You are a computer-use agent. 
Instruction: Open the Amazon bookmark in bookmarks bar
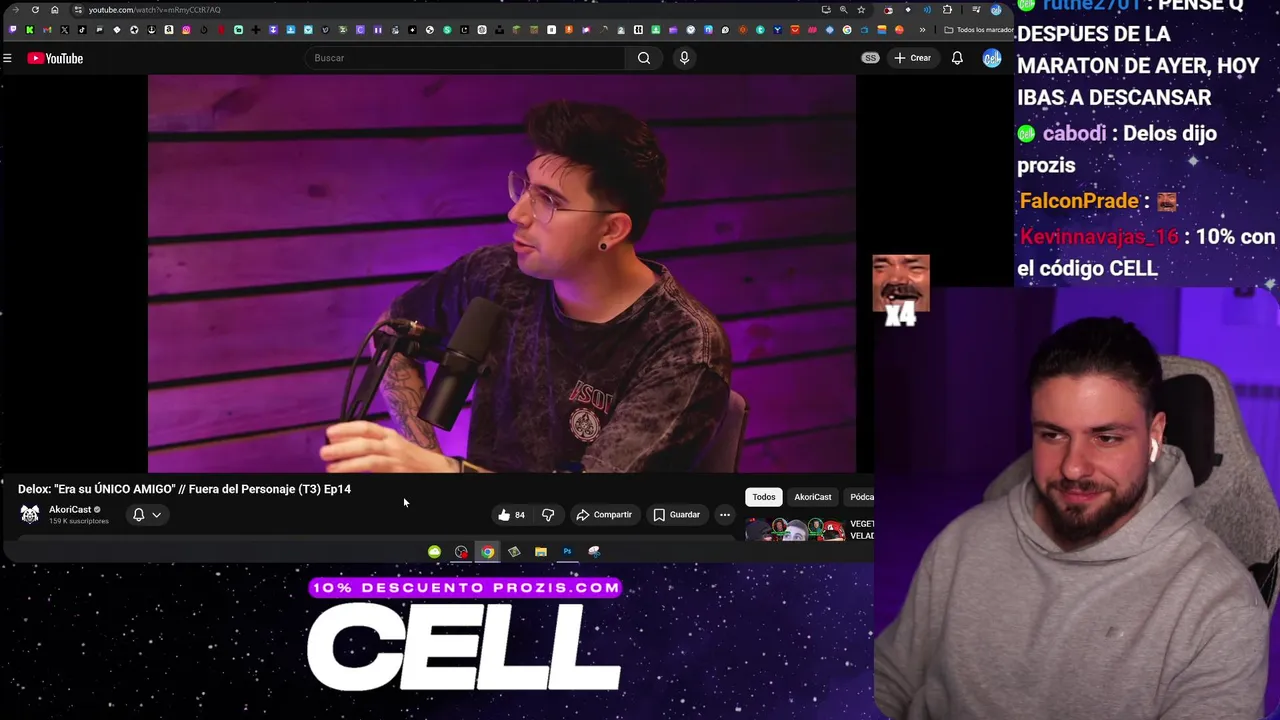169,30
